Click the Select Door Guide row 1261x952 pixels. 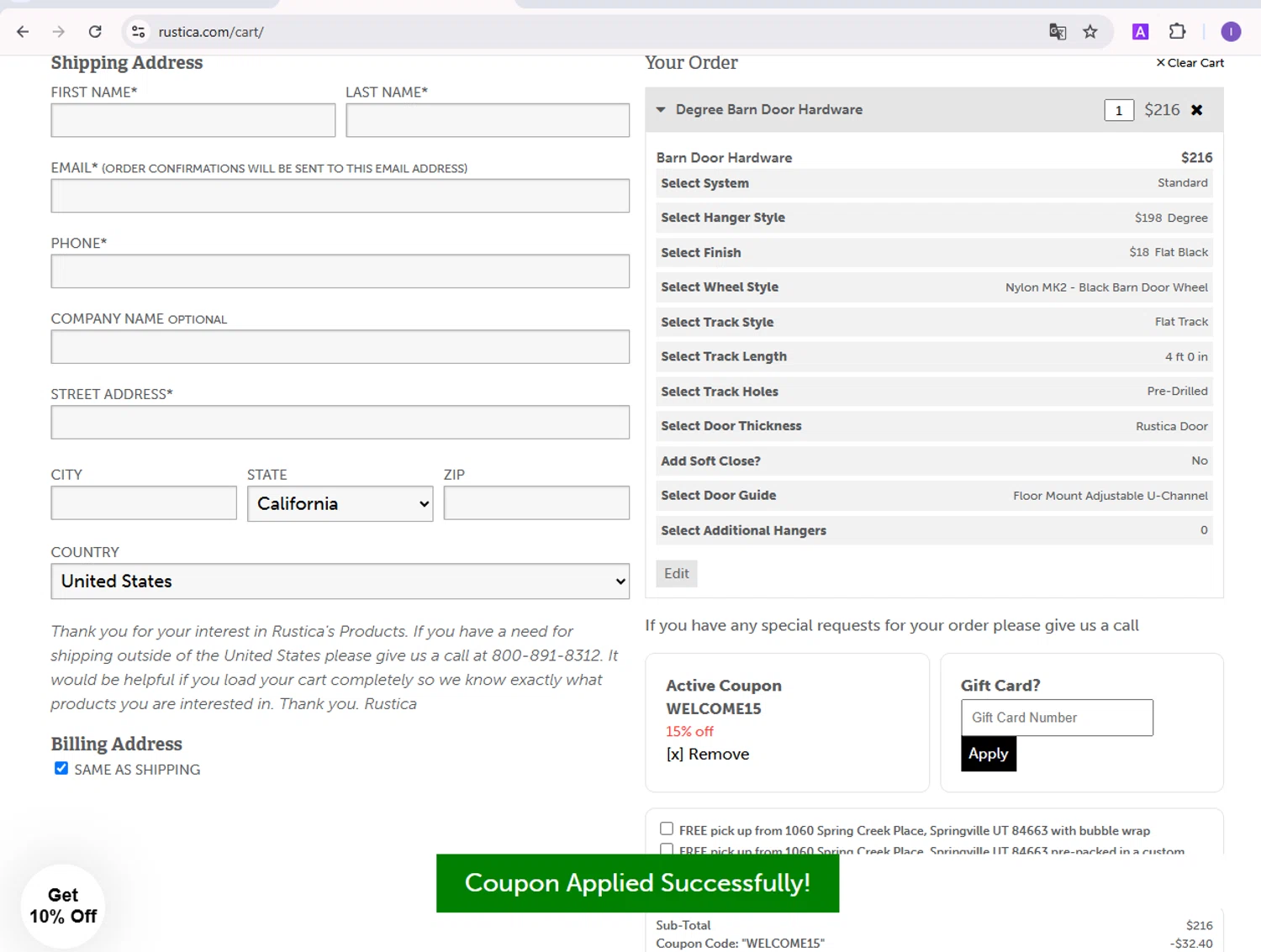point(934,496)
